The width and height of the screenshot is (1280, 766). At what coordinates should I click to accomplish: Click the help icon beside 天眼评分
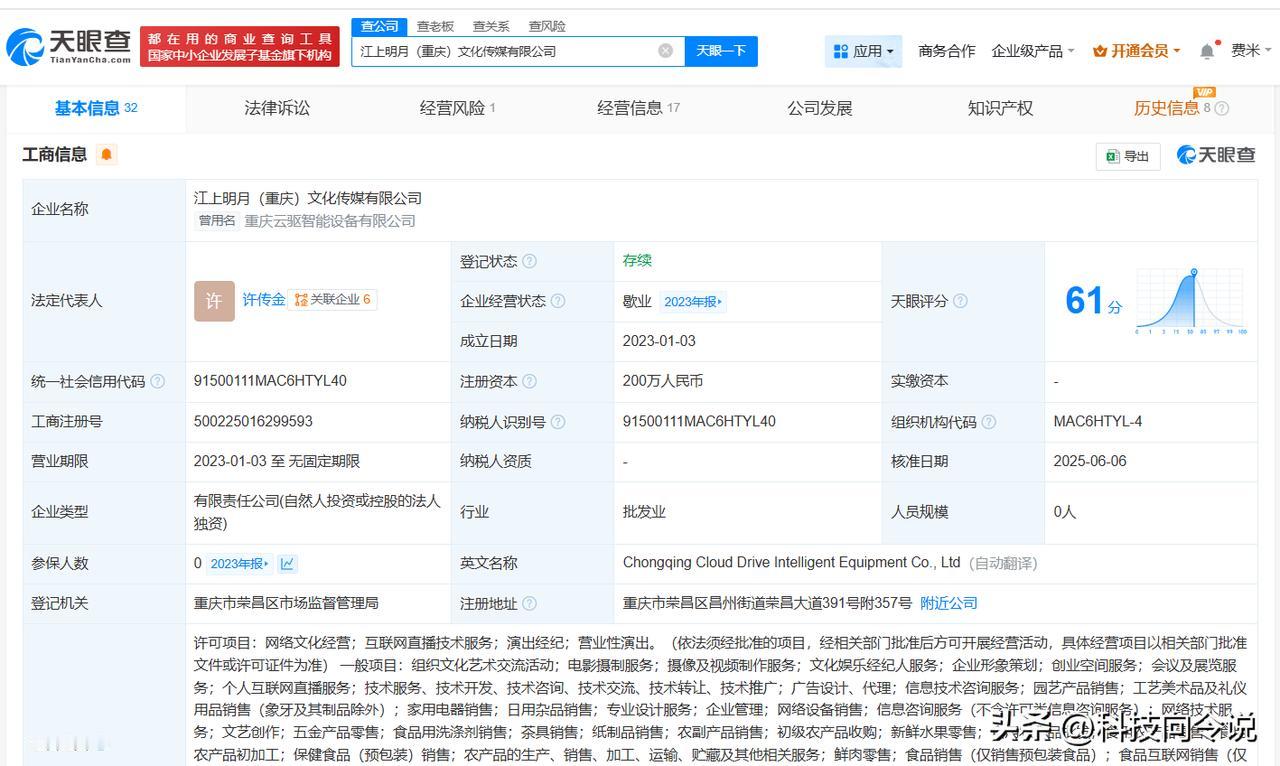point(960,301)
